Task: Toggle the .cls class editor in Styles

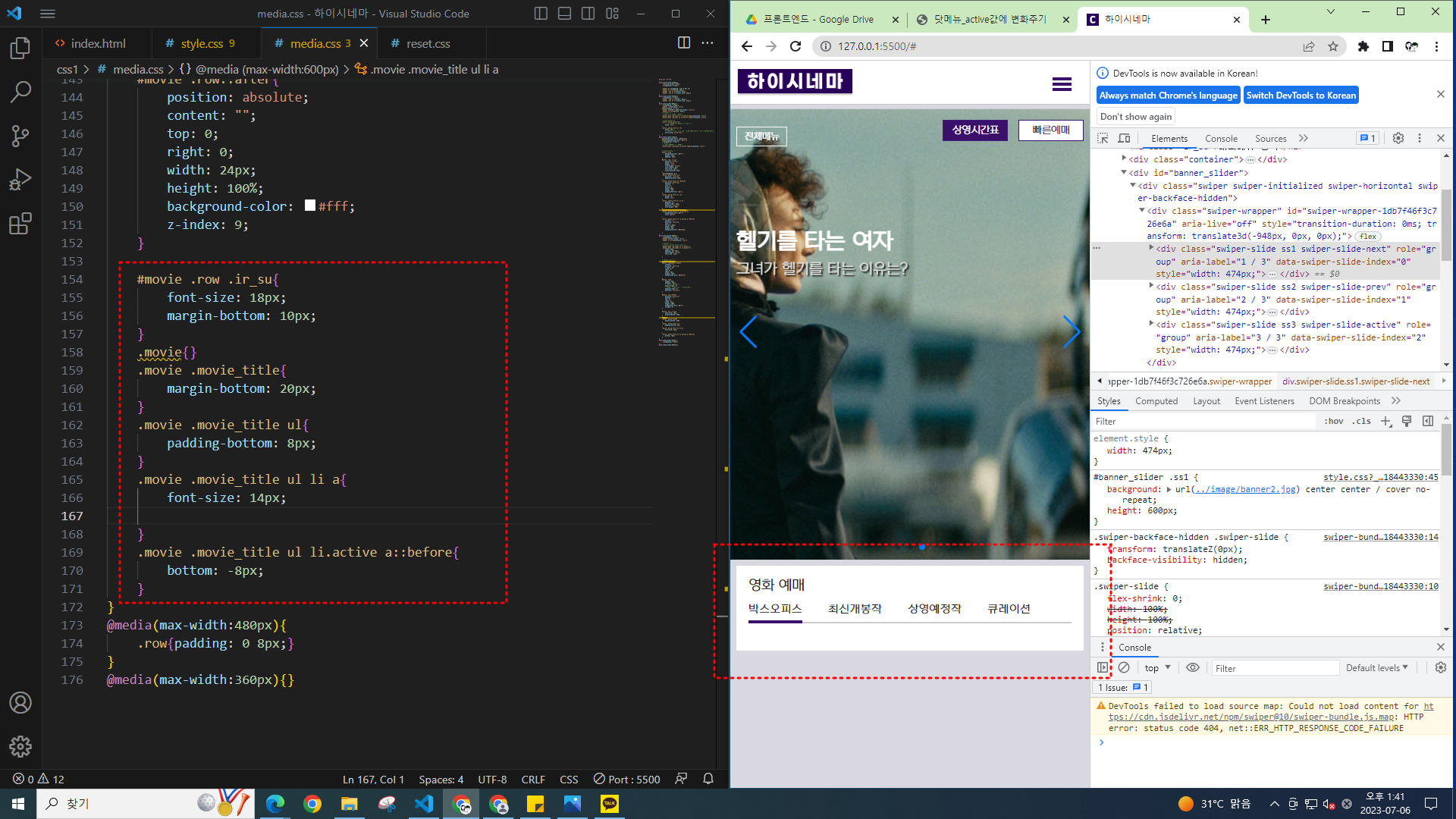Action: (1362, 422)
